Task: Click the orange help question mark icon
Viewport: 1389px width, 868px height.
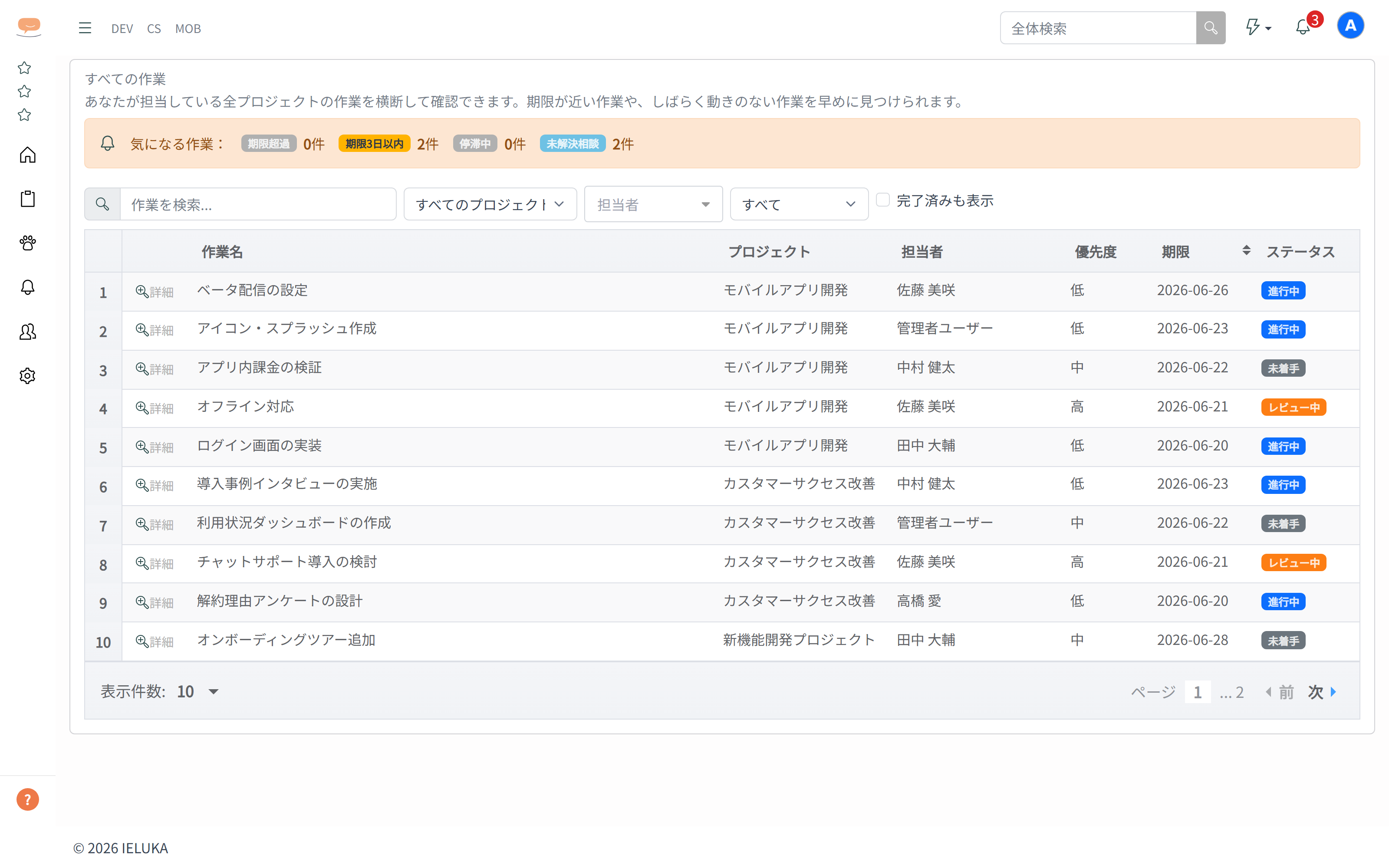Action: 27,799
